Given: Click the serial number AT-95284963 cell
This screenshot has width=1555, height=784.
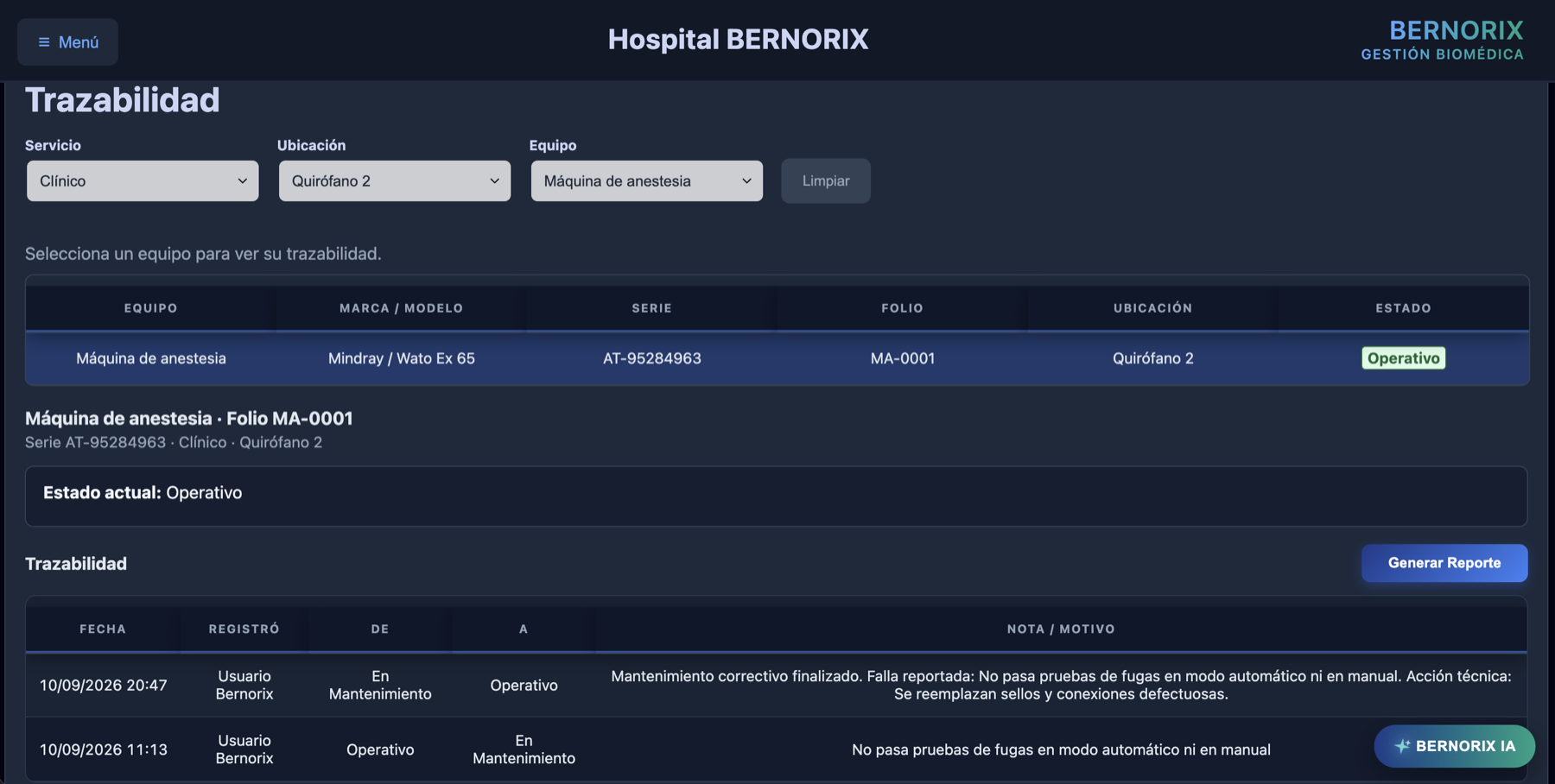Looking at the screenshot, I should coord(652,358).
